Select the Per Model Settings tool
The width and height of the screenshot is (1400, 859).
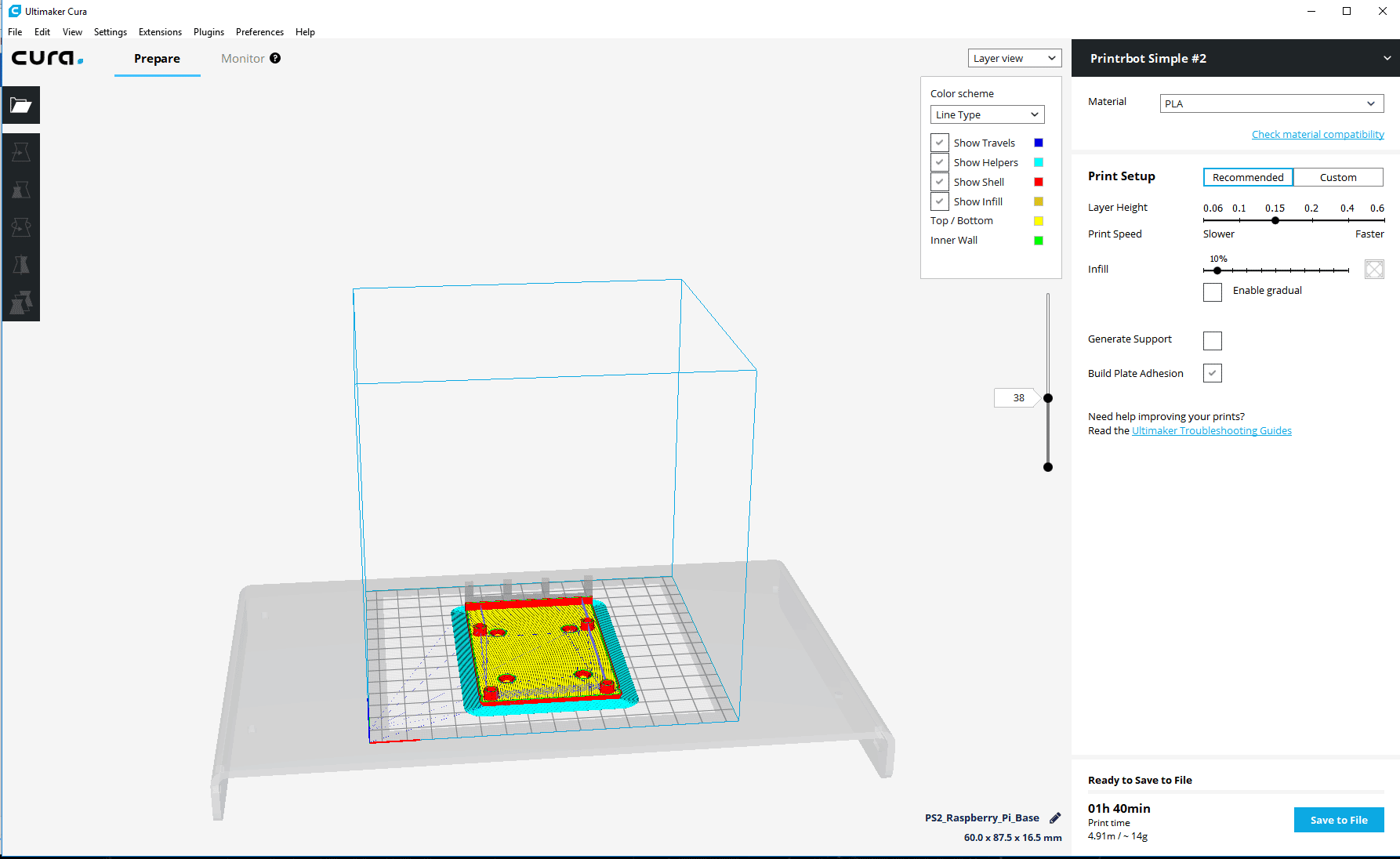(x=20, y=303)
